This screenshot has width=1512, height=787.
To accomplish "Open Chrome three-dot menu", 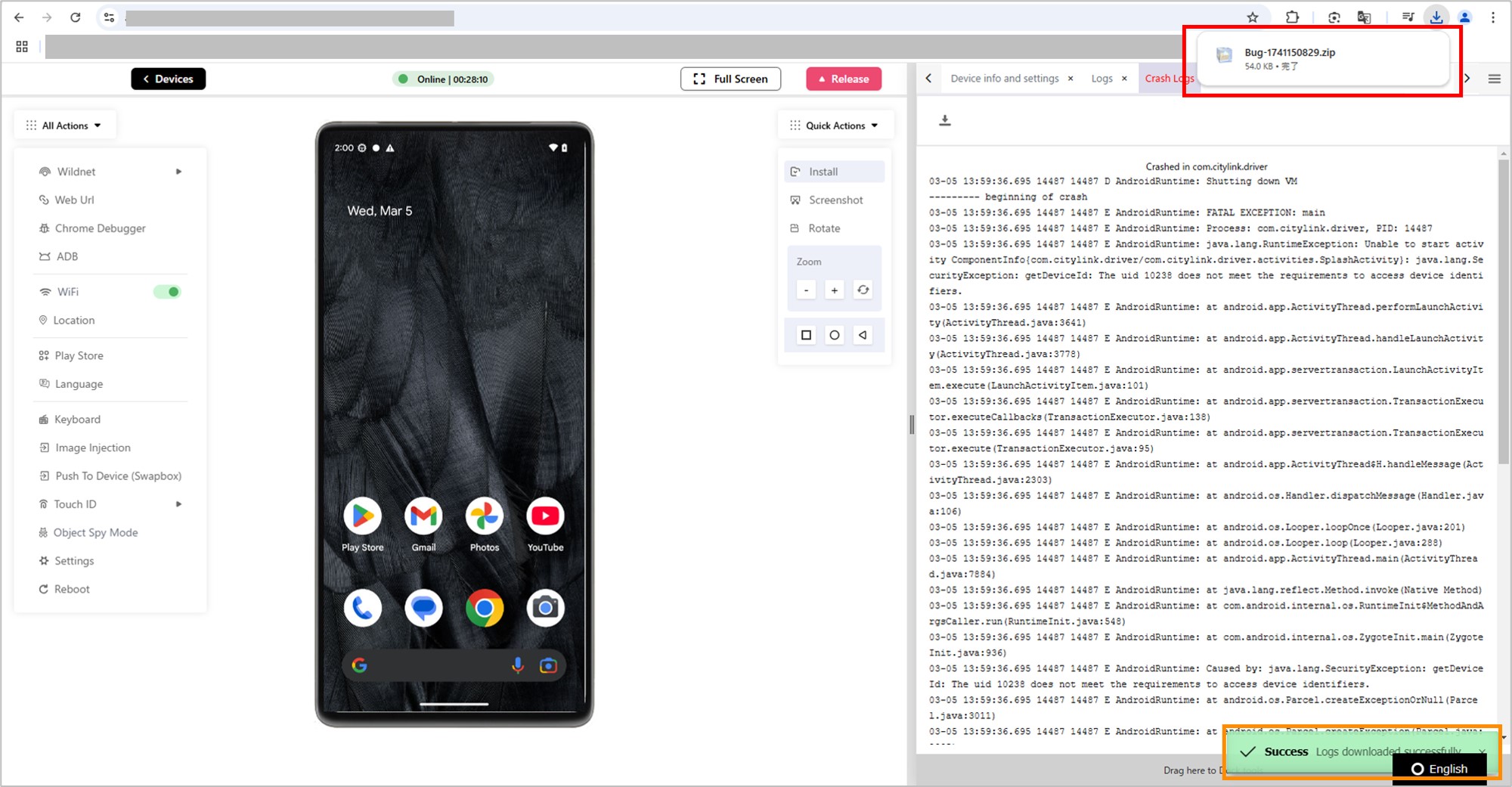I will tap(1493, 17).
